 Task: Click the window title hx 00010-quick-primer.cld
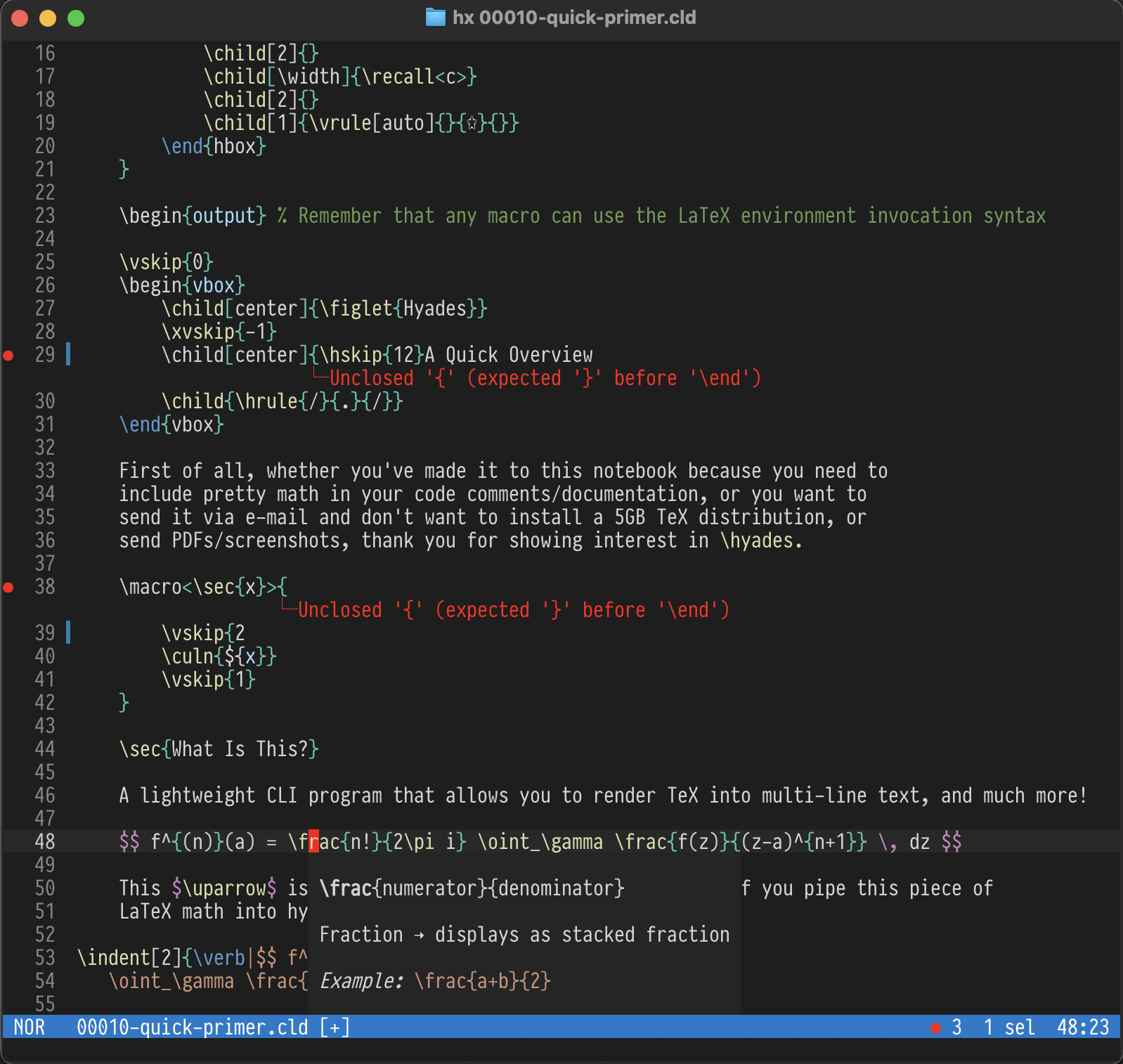click(x=574, y=18)
